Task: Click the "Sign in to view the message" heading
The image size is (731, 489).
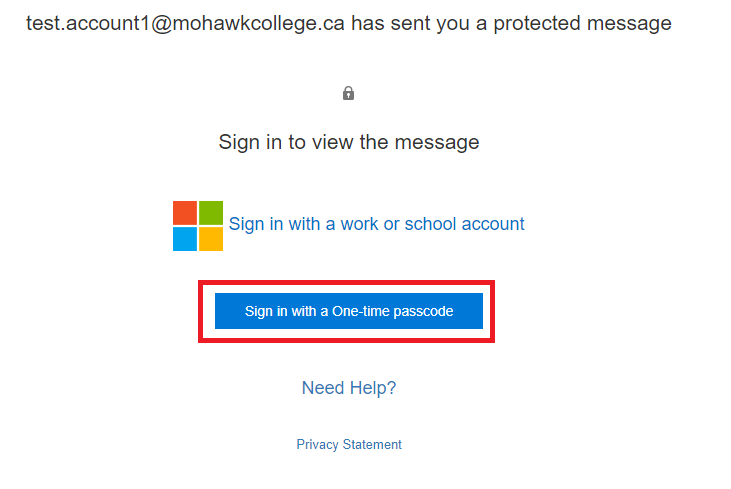Action: (349, 142)
